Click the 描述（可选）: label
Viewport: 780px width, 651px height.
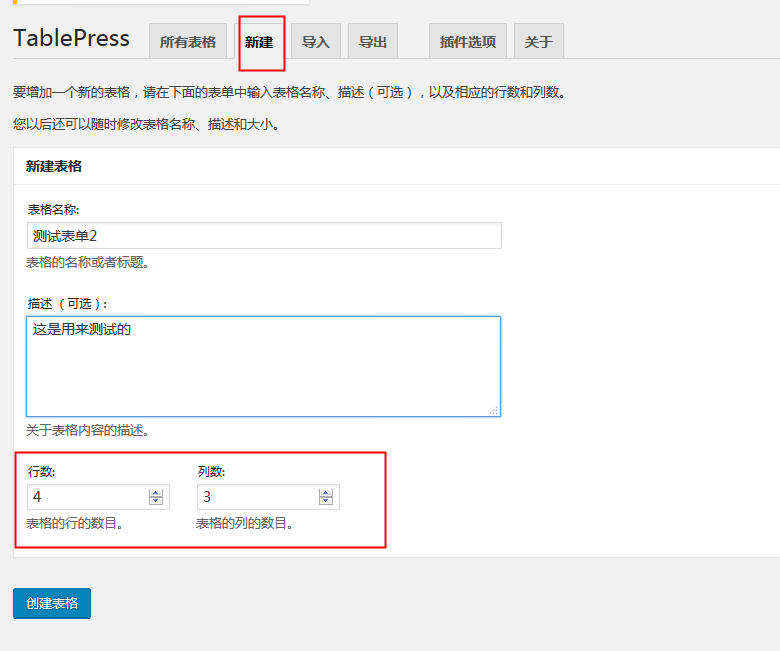pyautogui.click(x=67, y=303)
